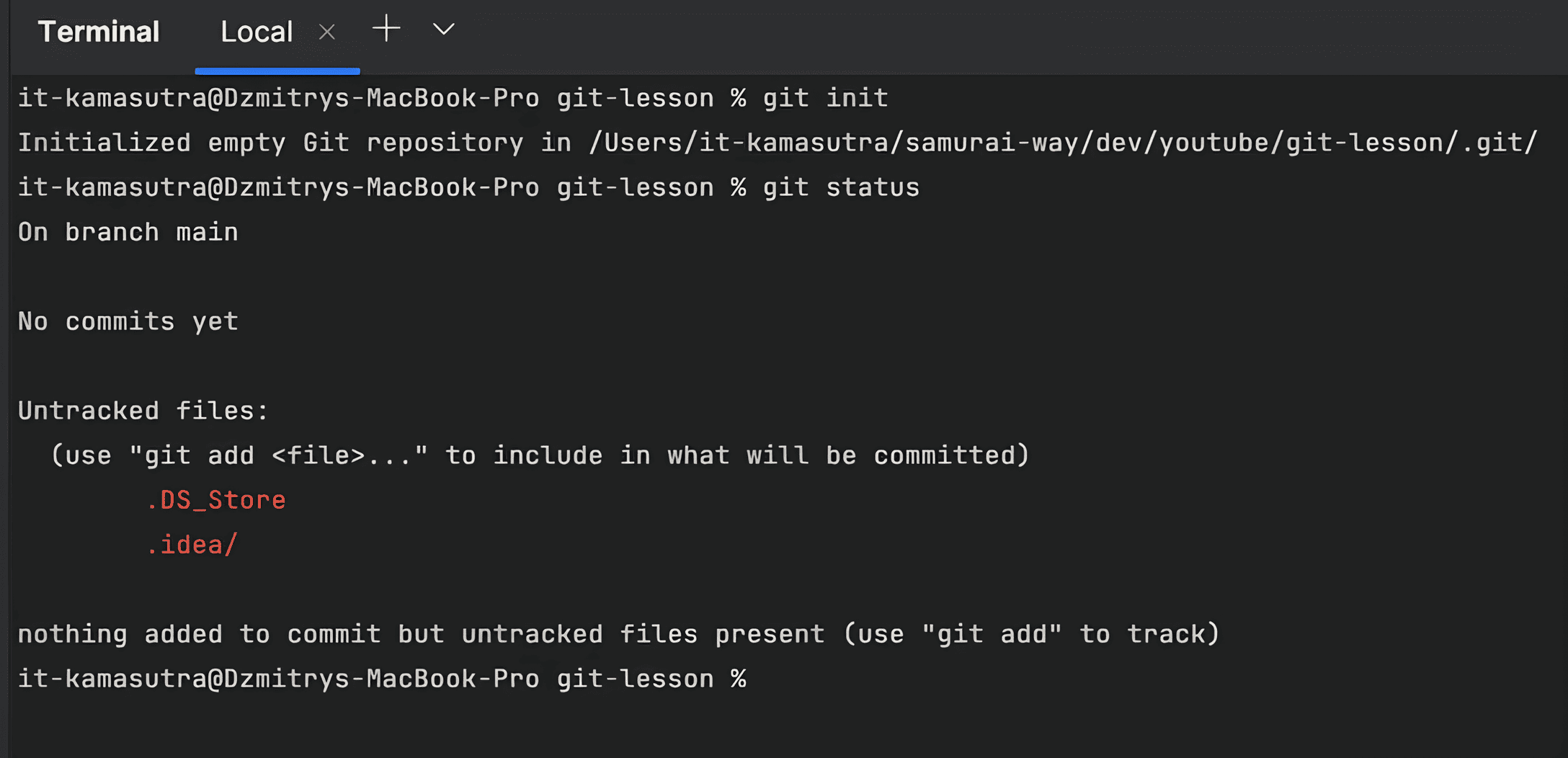
Task: Click the "git status" command text
Action: [x=841, y=187]
